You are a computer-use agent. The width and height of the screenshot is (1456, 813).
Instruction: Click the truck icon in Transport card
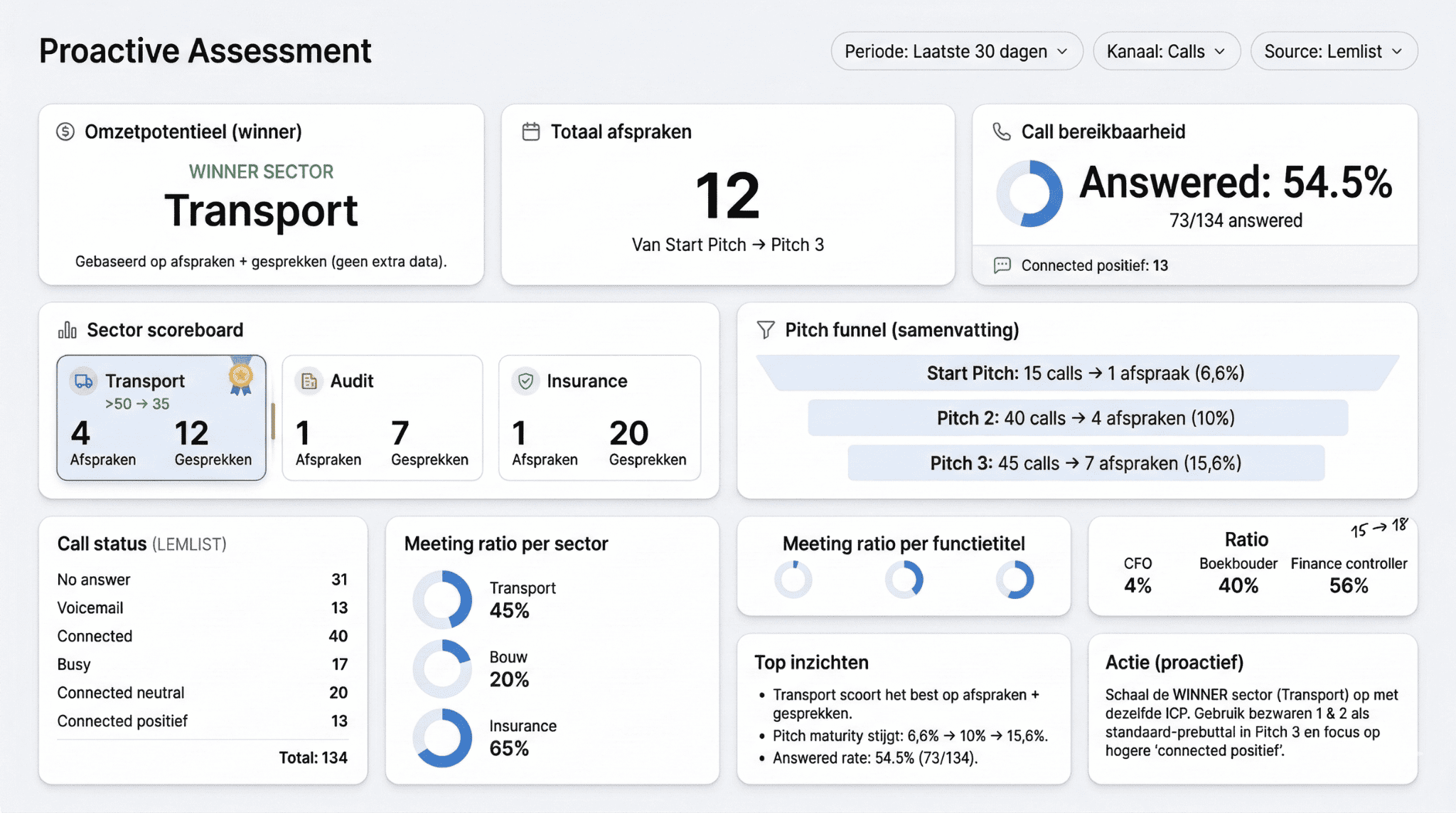click(83, 381)
